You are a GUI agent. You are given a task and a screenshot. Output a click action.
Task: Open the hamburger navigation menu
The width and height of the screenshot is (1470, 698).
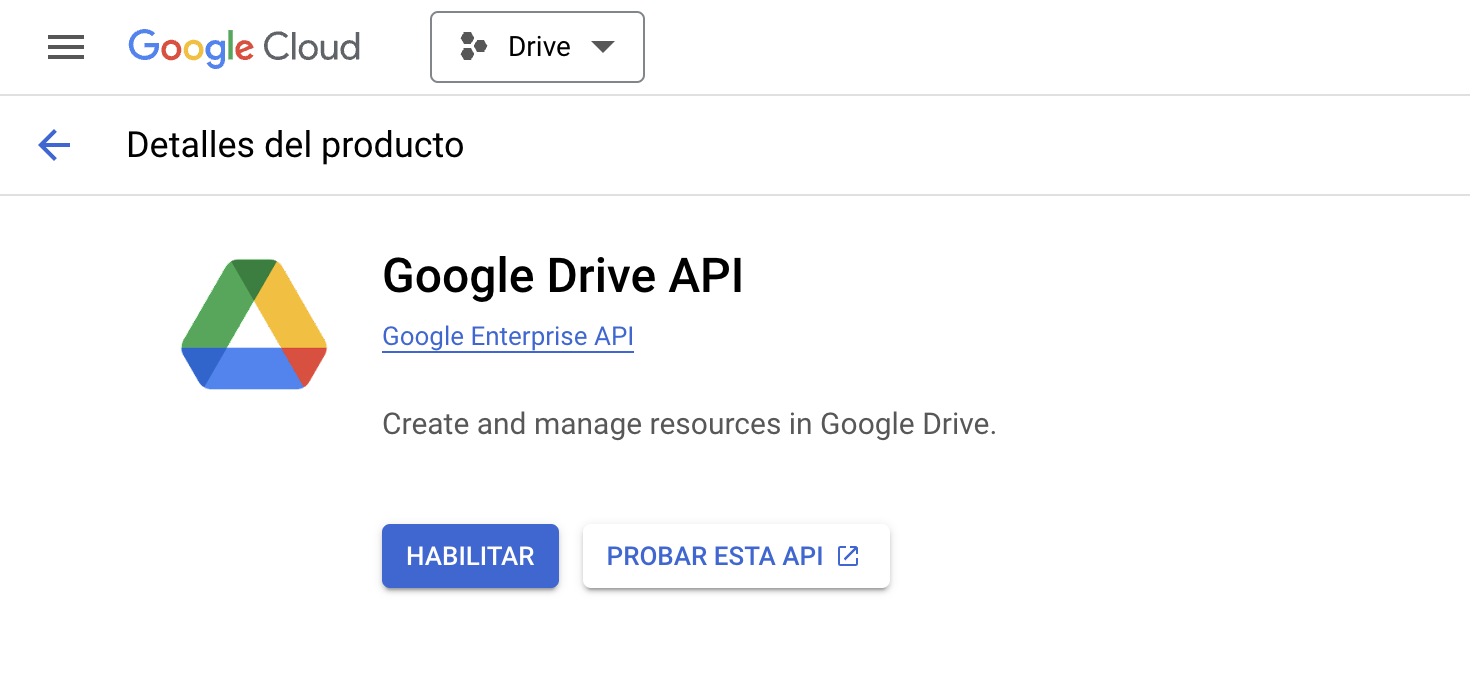point(66,47)
